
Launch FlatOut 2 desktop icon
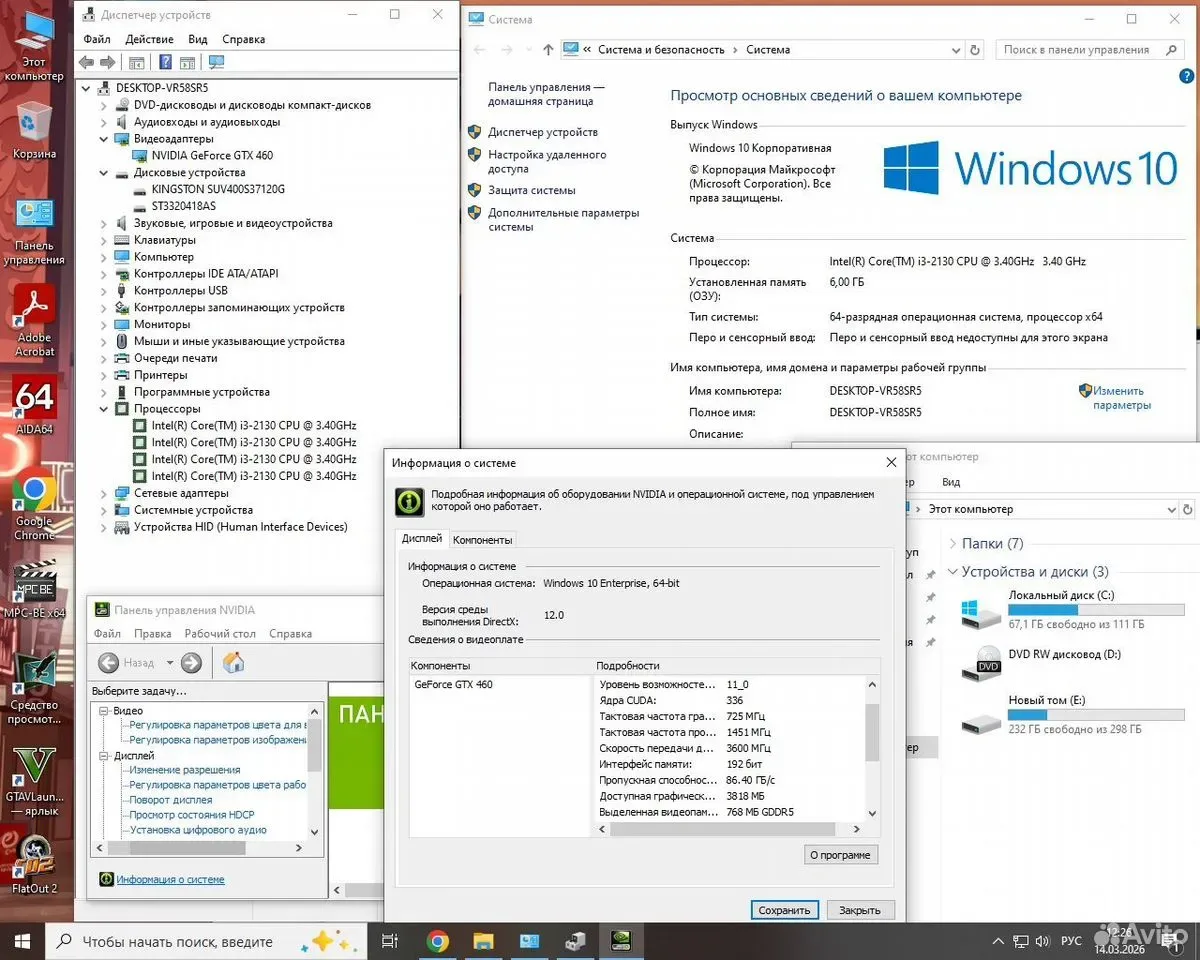[x=34, y=866]
